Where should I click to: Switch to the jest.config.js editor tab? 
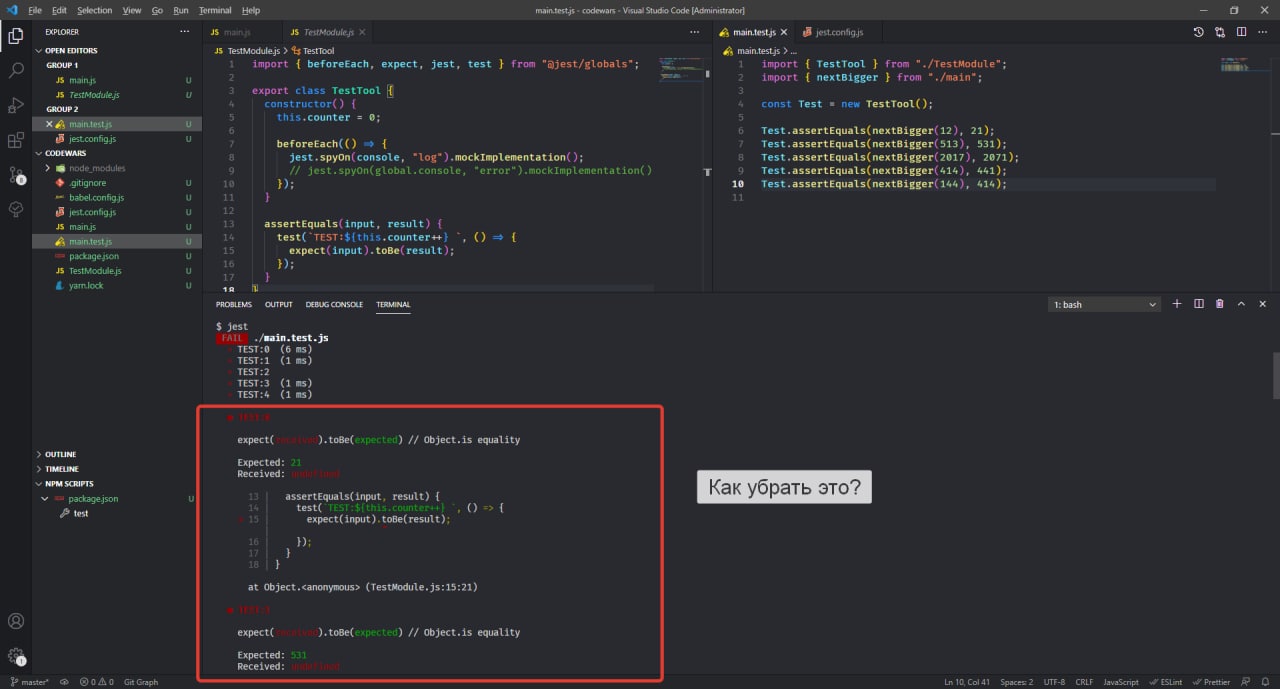pos(838,32)
